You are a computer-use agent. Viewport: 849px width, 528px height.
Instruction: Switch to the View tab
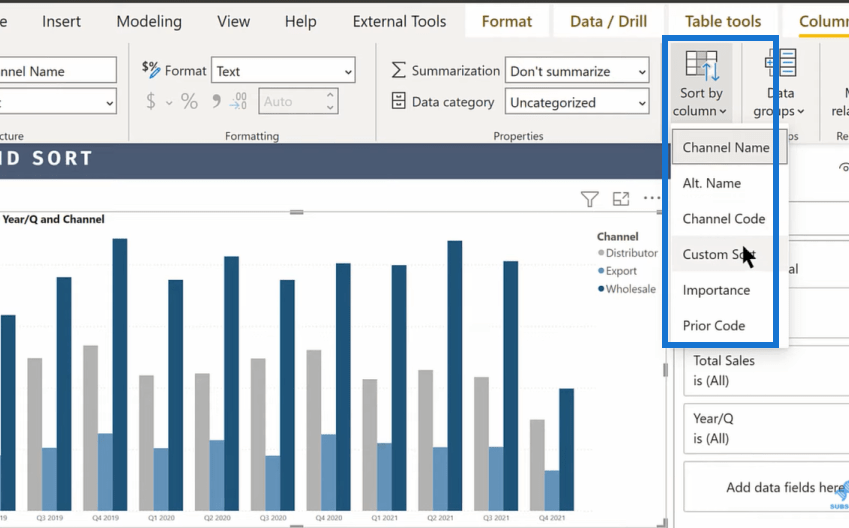point(233,21)
